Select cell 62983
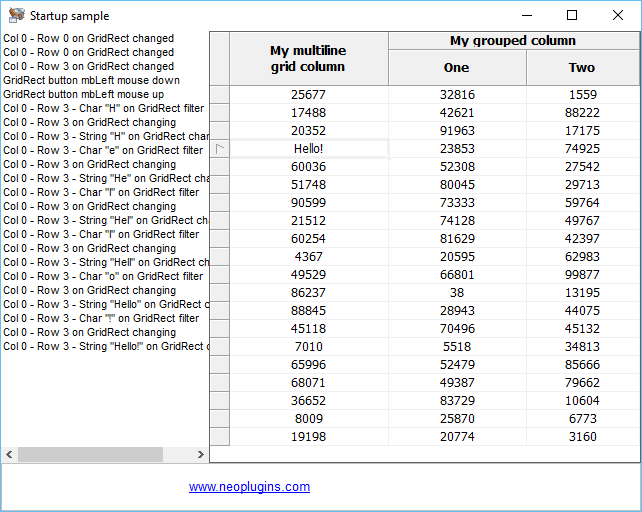This screenshot has width=642, height=512. (x=583, y=257)
